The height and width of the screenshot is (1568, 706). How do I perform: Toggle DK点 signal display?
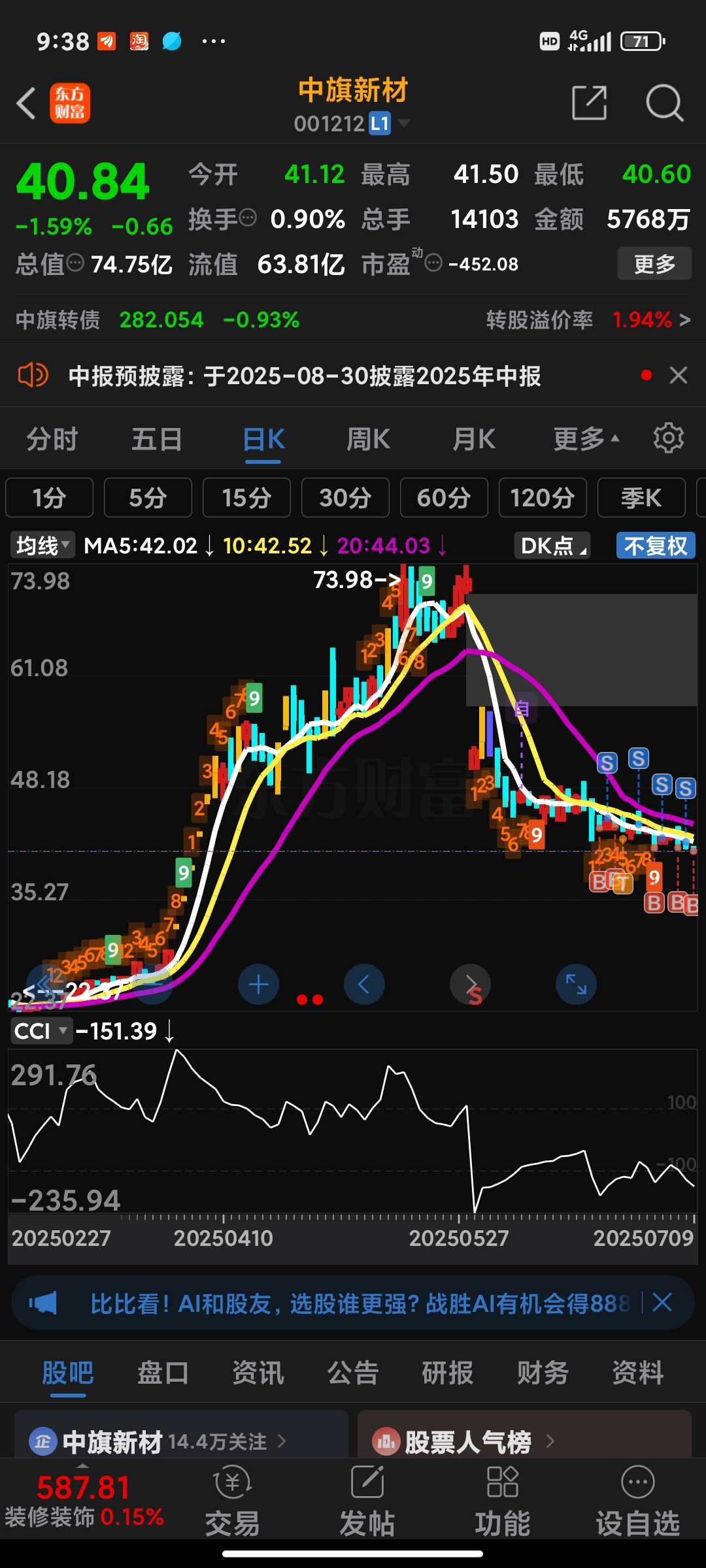(x=552, y=546)
